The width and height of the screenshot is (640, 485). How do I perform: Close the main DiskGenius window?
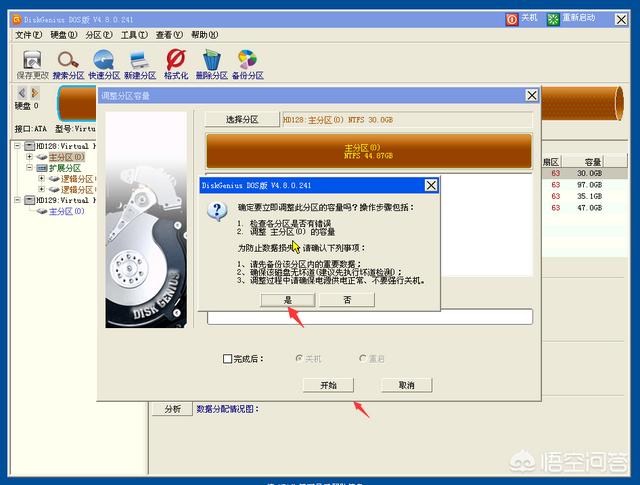pyautogui.click(x=621, y=19)
